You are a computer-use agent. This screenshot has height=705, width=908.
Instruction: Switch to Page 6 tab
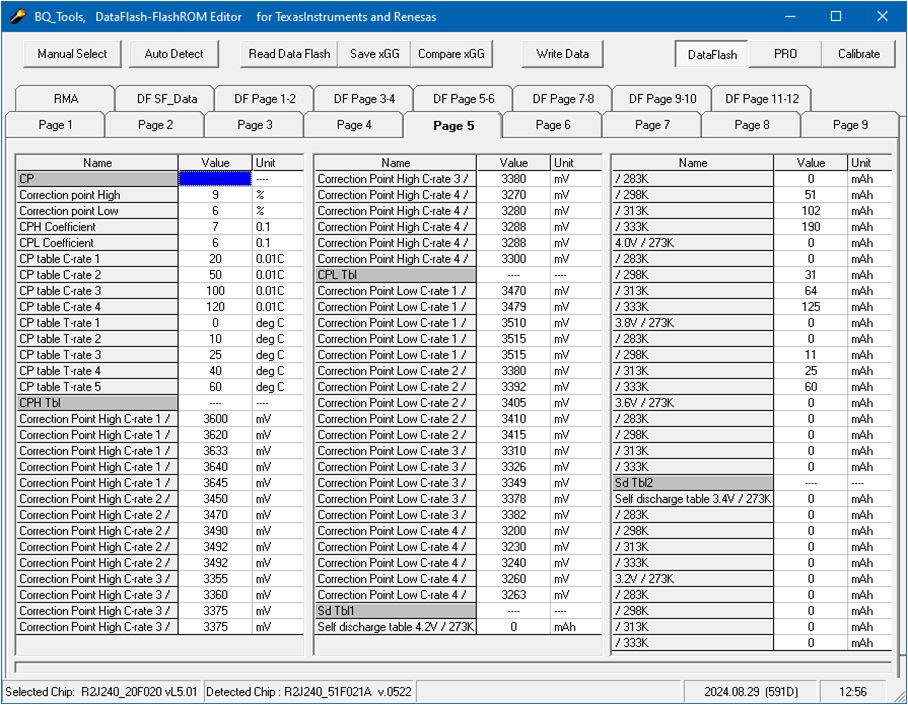552,125
